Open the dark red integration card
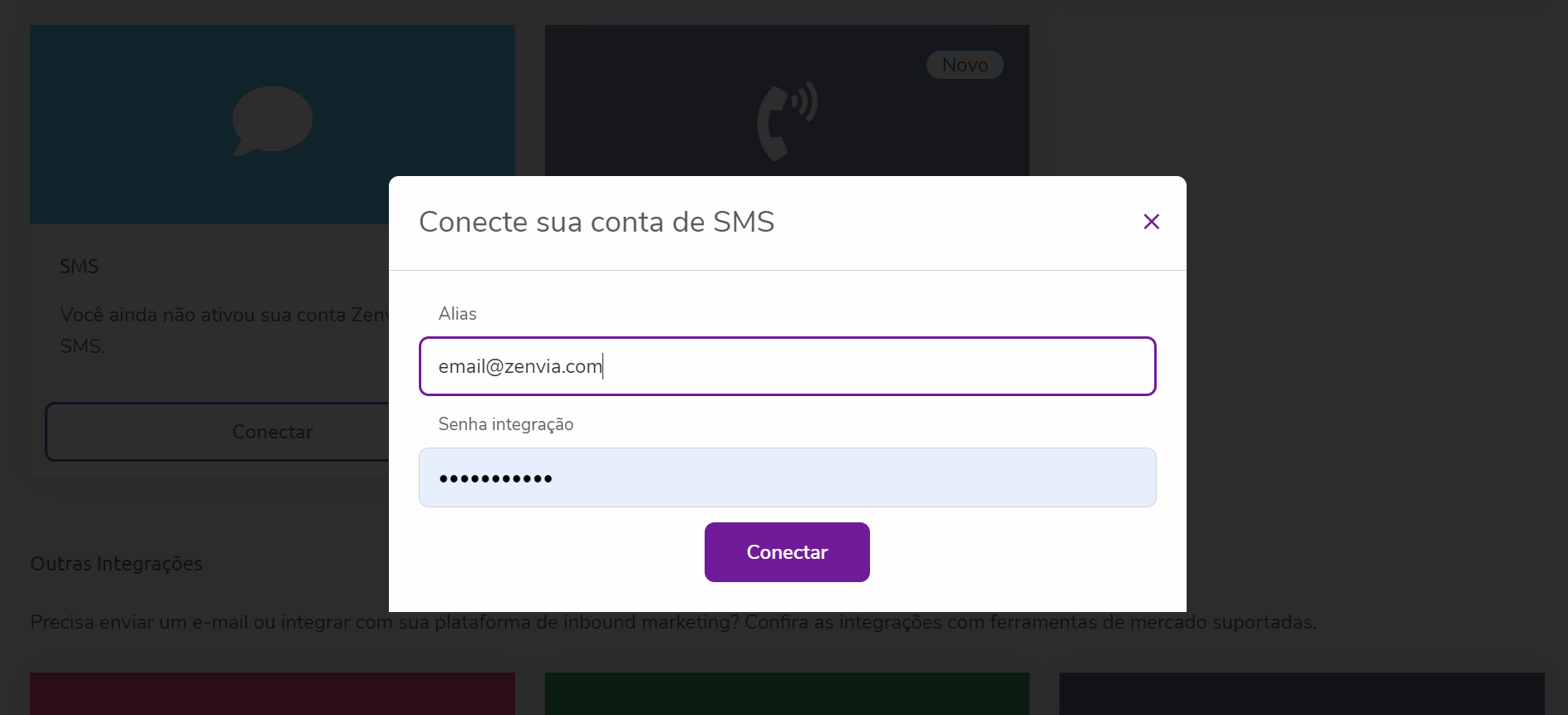The height and width of the screenshot is (715, 1568). tap(273, 693)
